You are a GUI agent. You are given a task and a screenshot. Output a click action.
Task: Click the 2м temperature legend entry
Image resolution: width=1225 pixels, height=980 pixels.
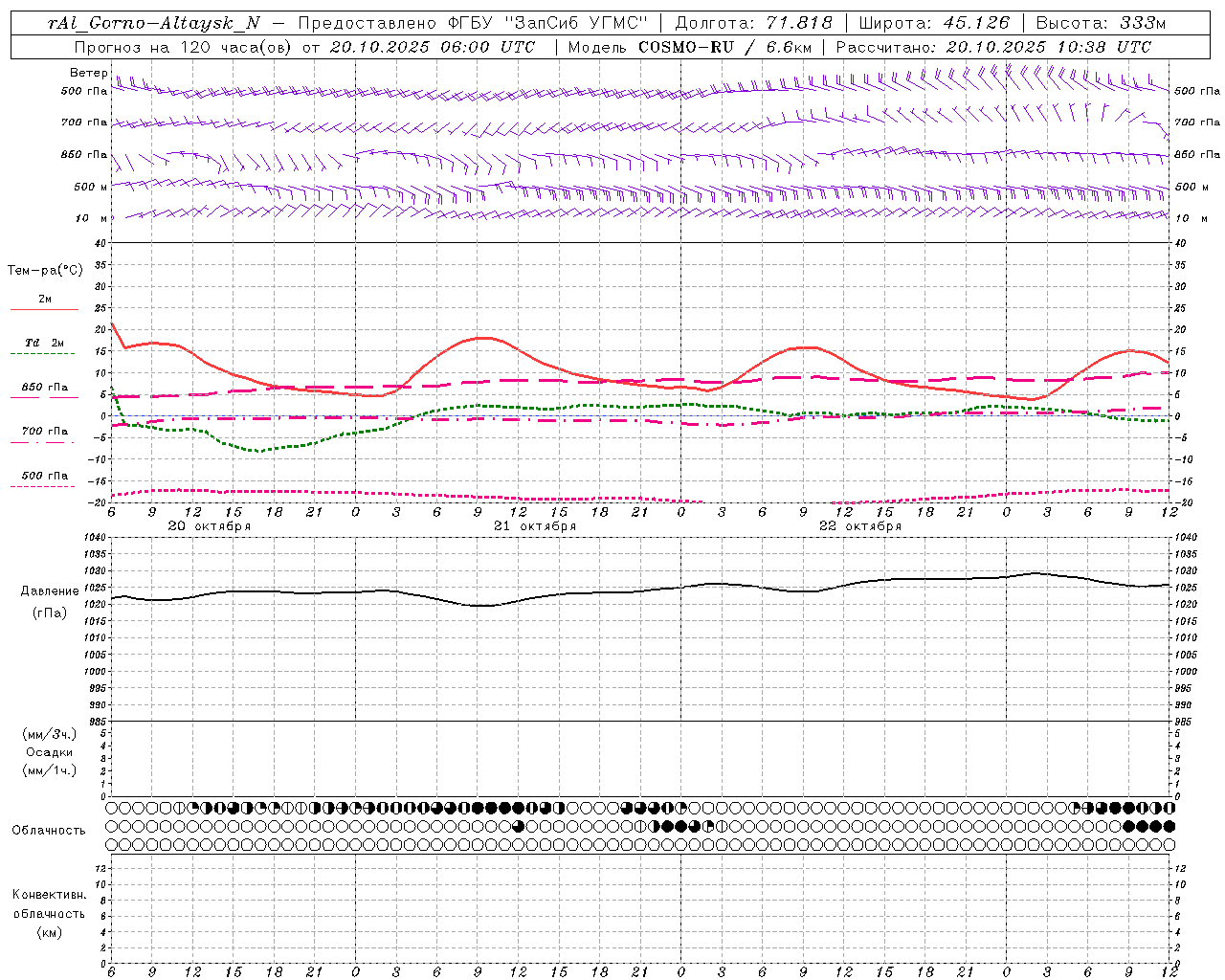pyautogui.click(x=45, y=300)
